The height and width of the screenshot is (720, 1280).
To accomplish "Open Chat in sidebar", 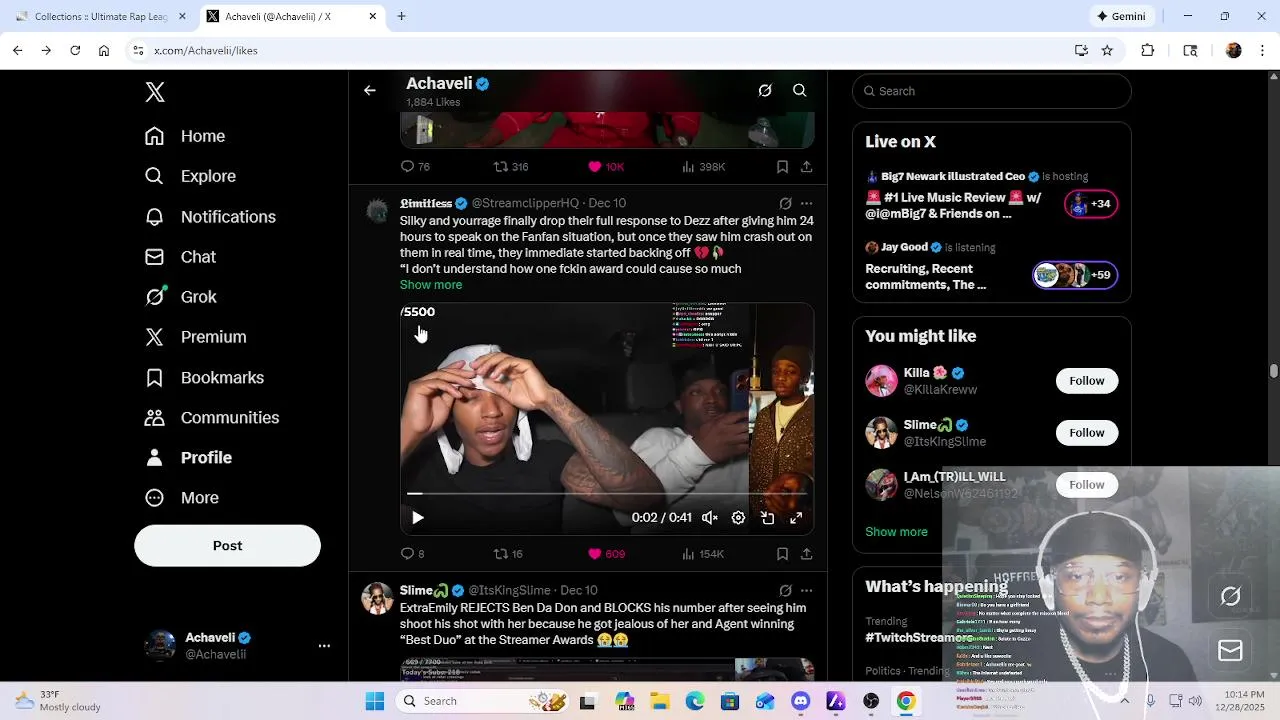I will (180, 257).
